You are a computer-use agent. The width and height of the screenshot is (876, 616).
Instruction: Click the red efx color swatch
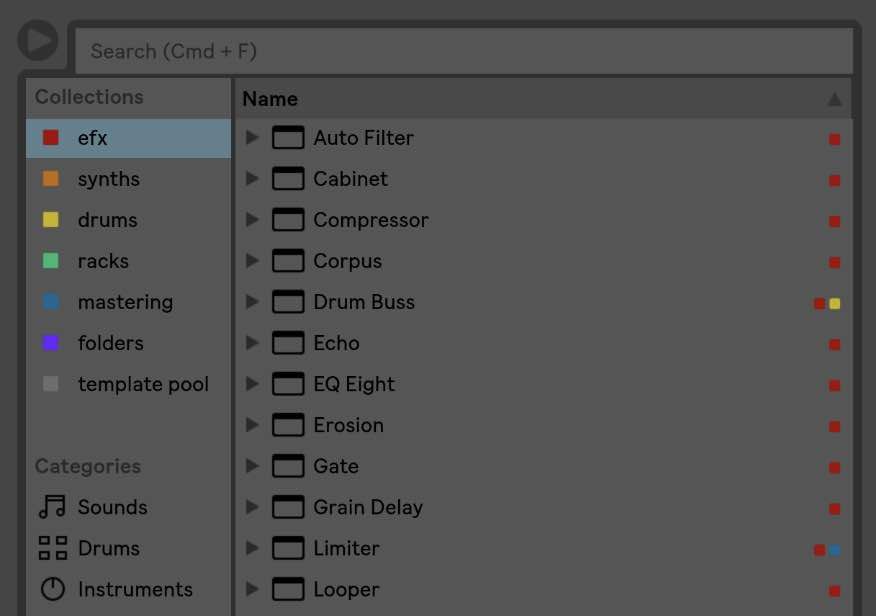[51, 137]
